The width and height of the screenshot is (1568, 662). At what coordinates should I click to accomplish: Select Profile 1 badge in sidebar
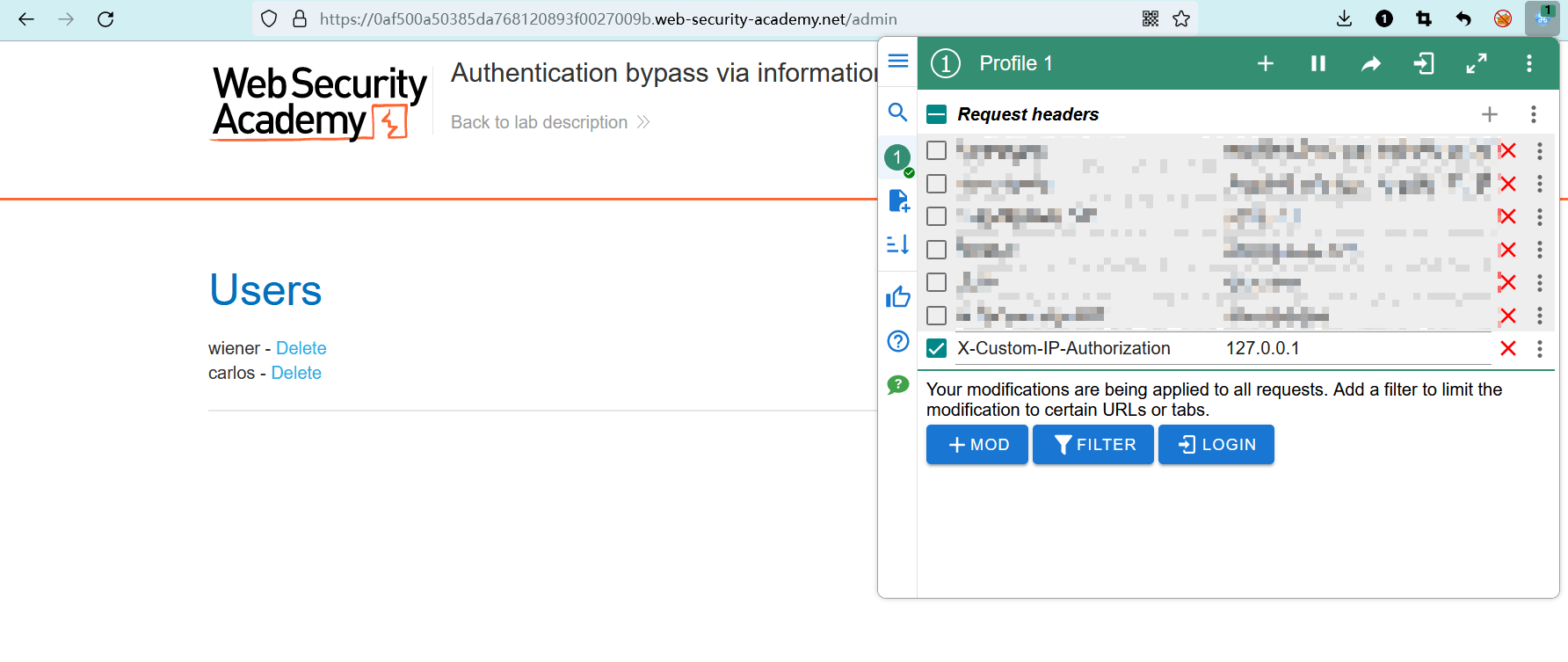pyautogui.click(x=897, y=157)
